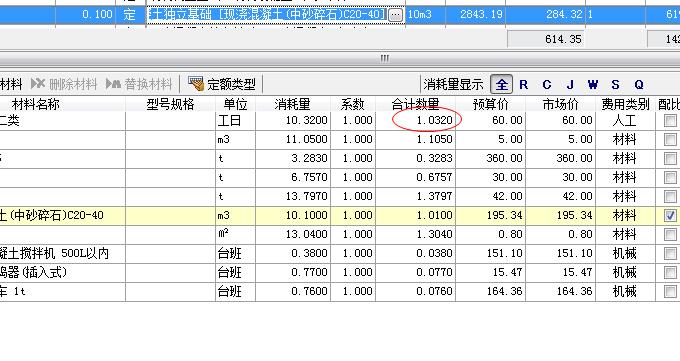This screenshot has width=680, height=361.
Task: Select the 1.3797 total quantity cell
Action: 415,196
